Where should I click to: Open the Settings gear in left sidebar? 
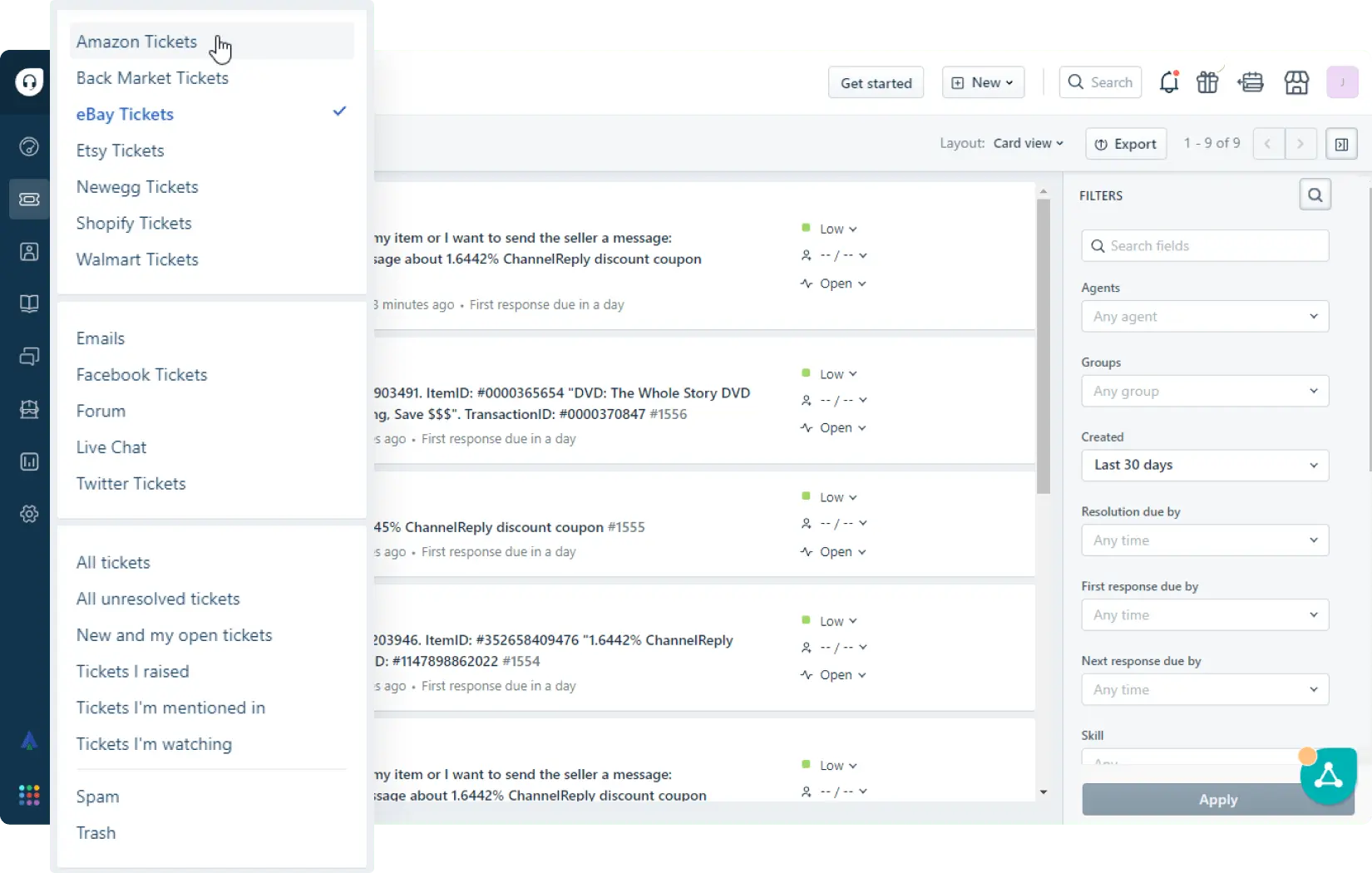[x=29, y=514]
